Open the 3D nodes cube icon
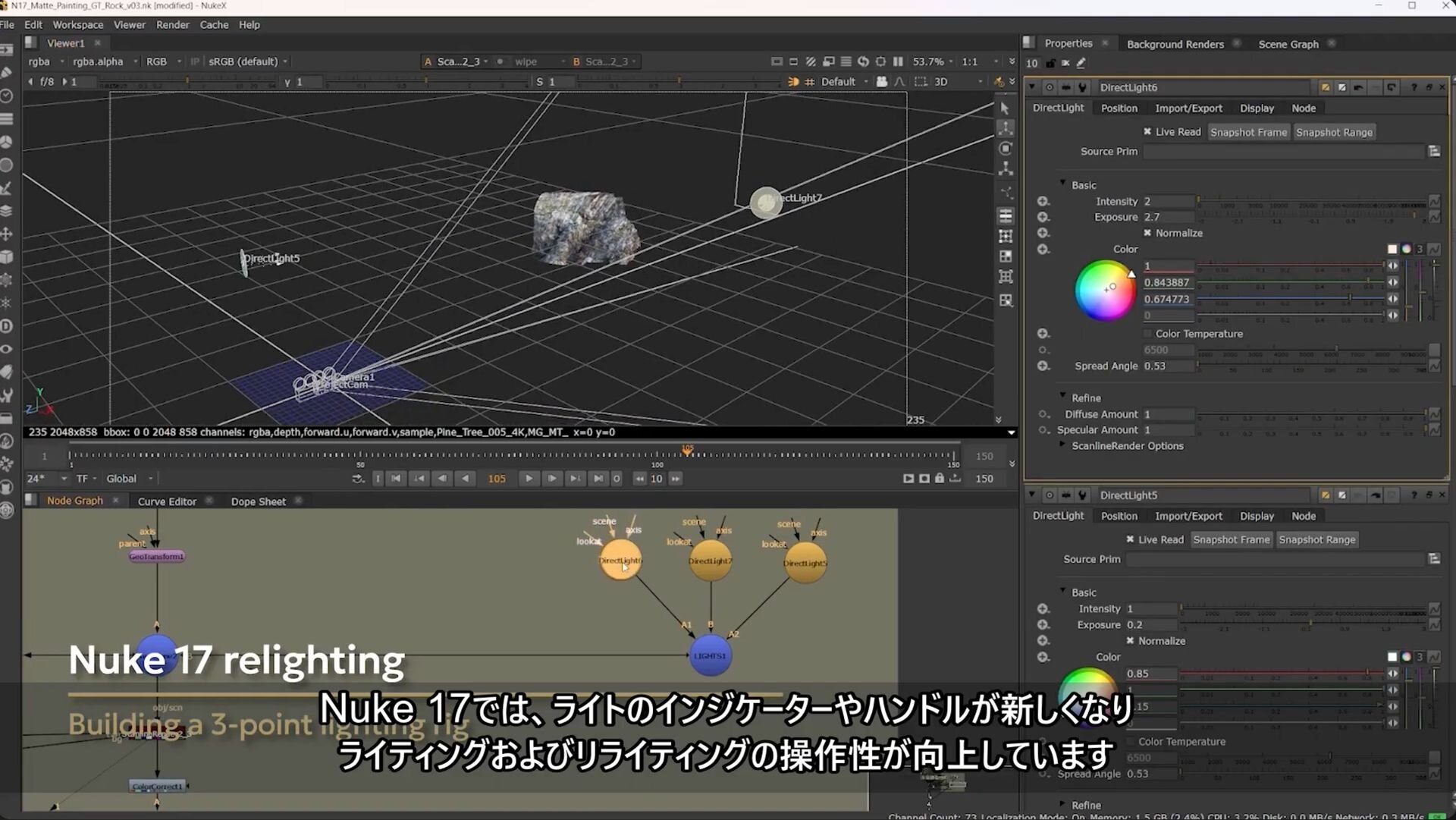This screenshot has width=1456, height=820. tap(7, 257)
